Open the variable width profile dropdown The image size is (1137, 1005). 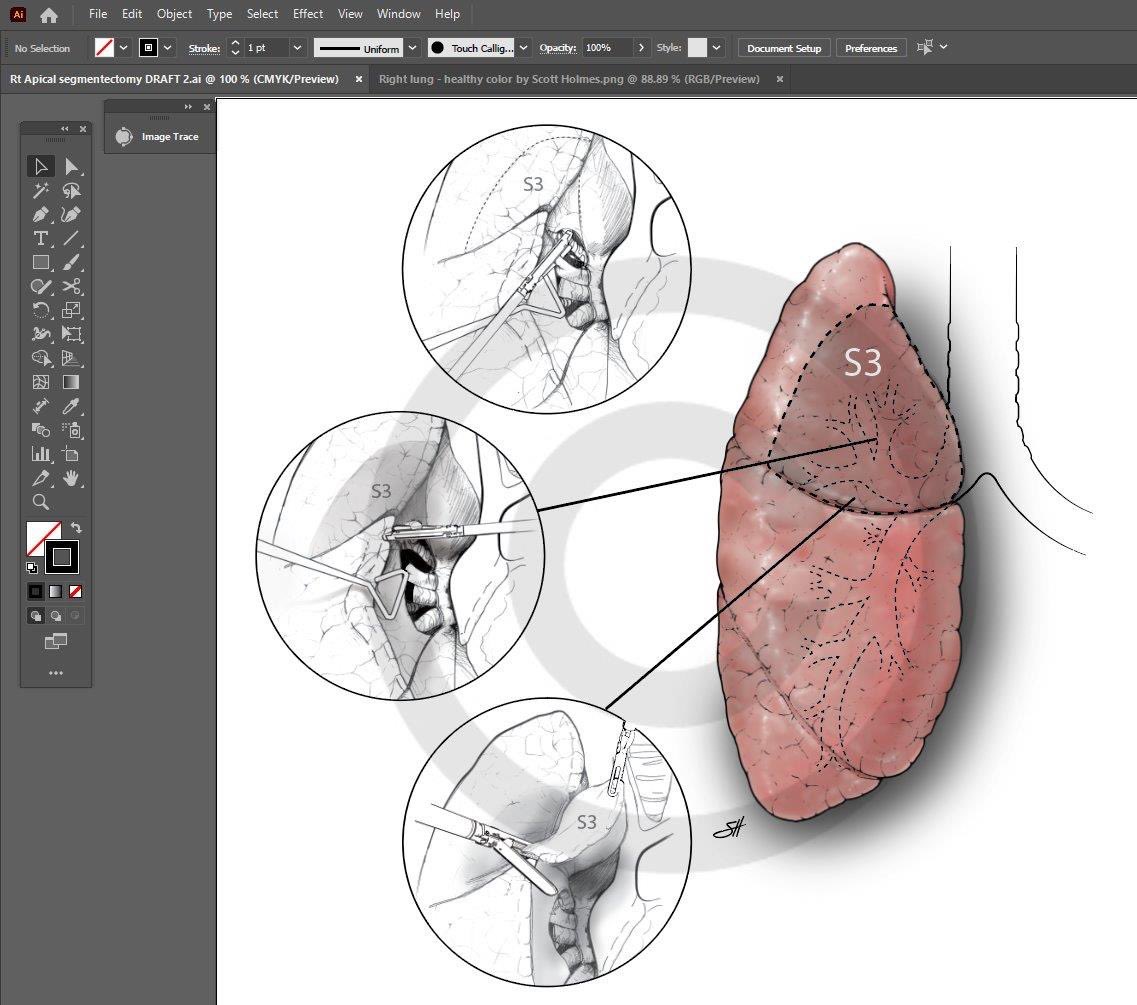point(412,47)
